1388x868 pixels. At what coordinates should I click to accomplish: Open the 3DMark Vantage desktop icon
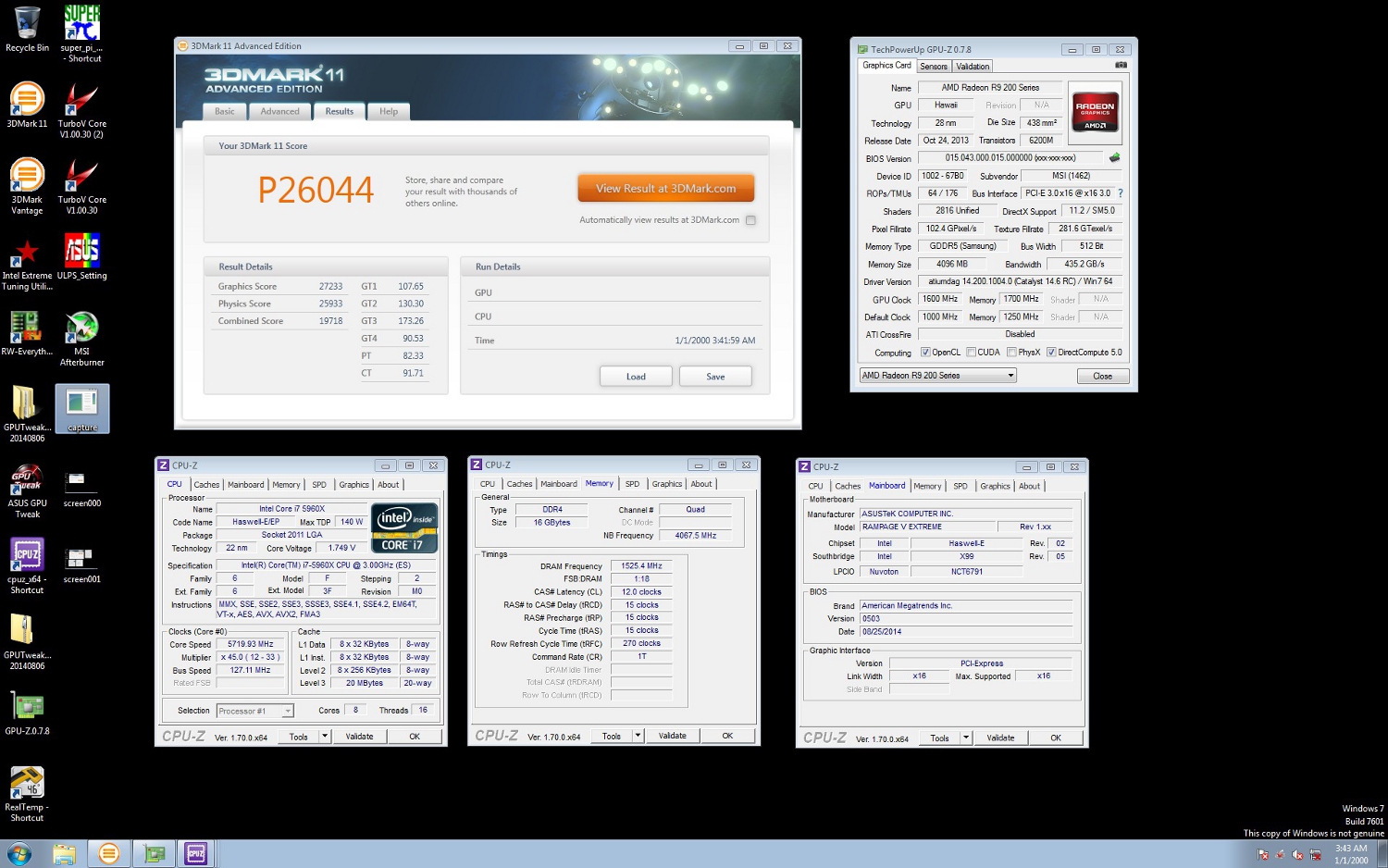tap(27, 185)
